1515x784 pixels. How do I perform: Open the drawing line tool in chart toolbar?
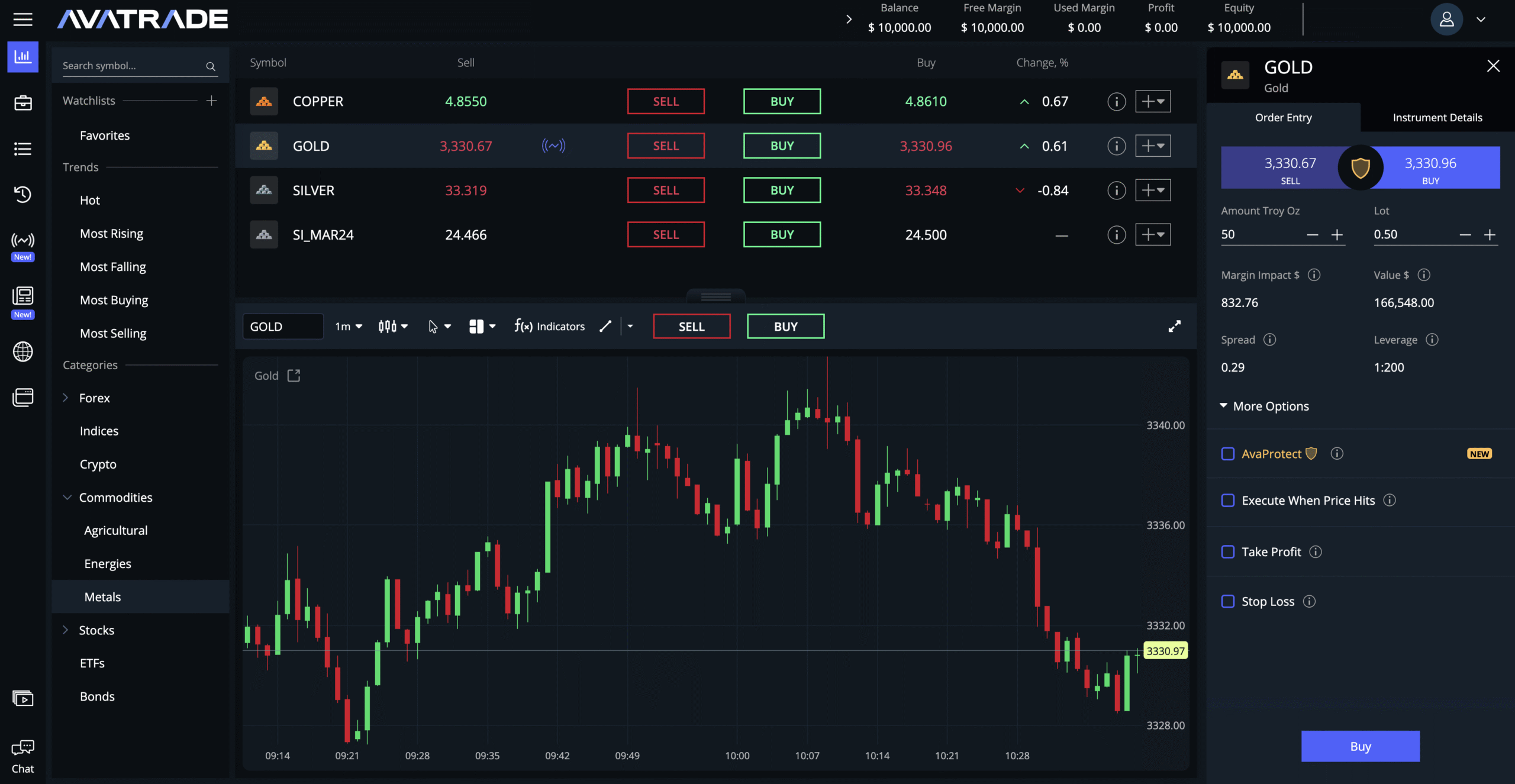[x=605, y=327]
